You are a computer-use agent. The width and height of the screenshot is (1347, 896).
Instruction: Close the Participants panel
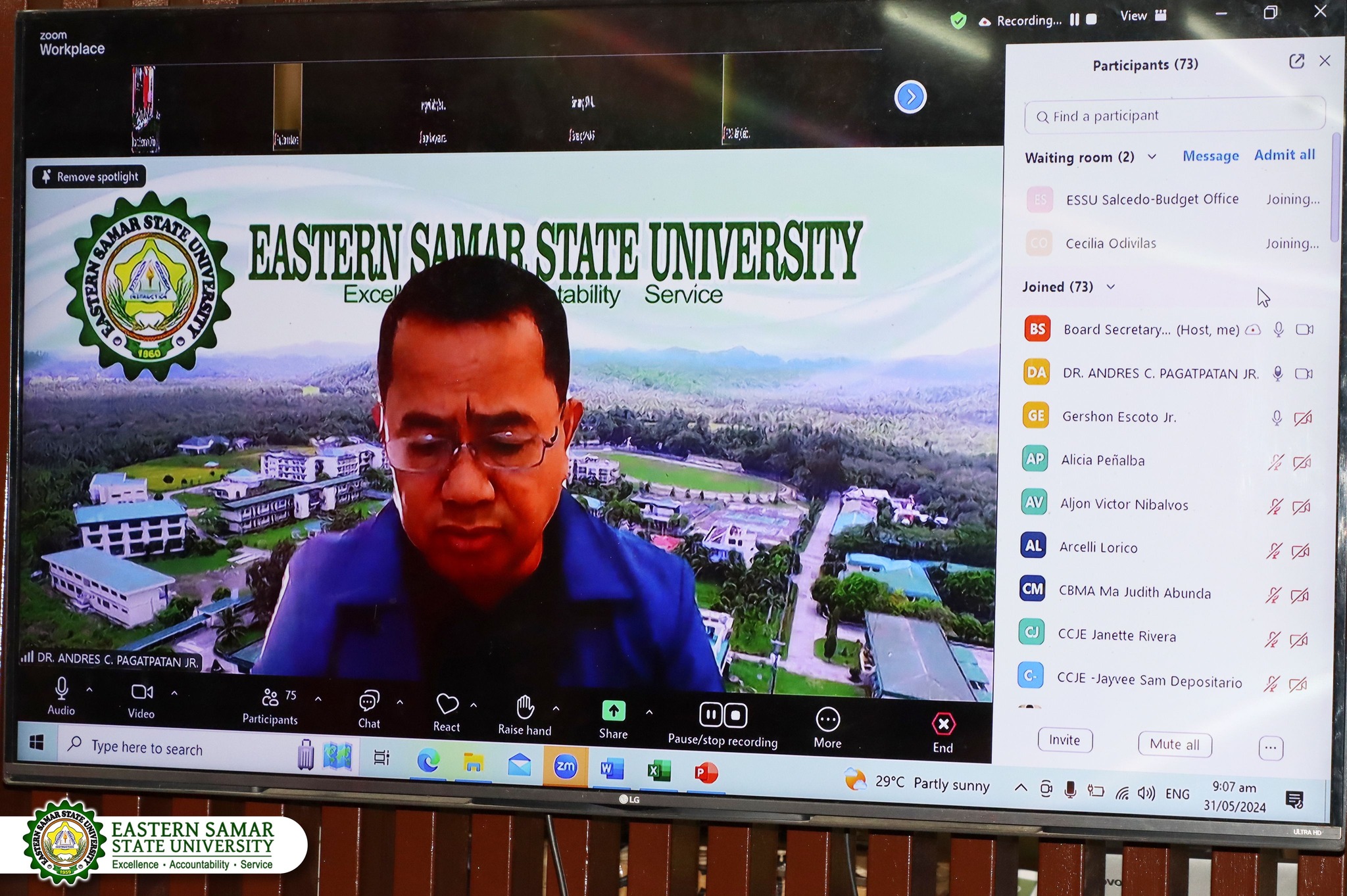coord(1325,60)
